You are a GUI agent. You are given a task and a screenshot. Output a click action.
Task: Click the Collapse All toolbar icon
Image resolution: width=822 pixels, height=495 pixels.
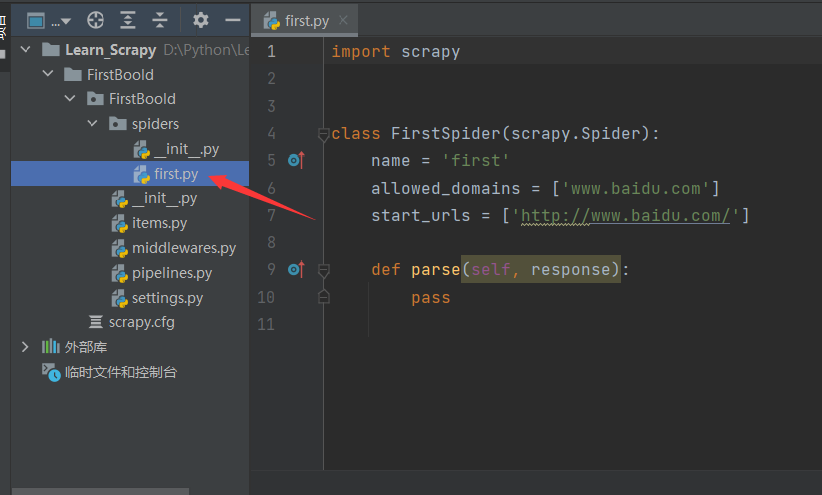(x=159, y=20)
